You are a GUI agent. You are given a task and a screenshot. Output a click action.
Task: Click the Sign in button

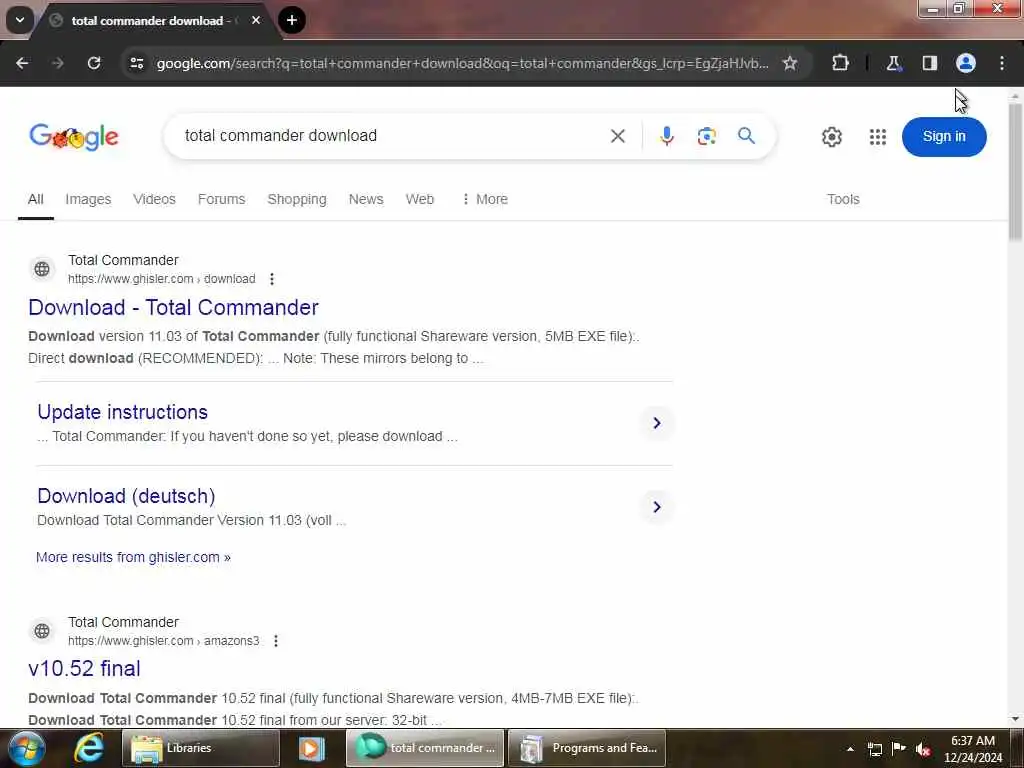(x=944, y=136)
